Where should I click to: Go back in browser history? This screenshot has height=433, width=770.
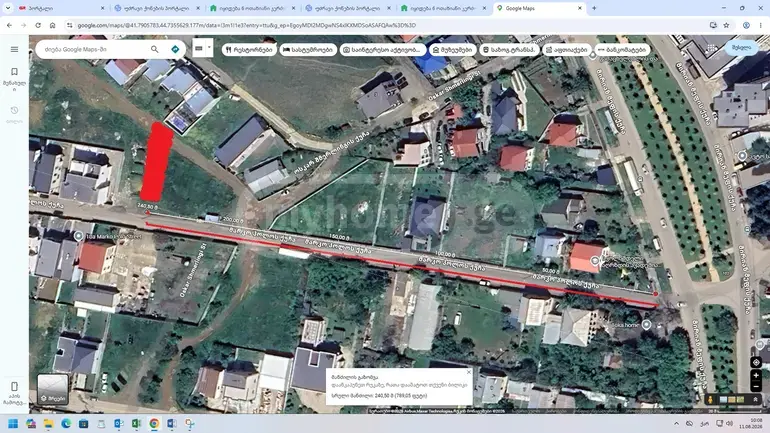point(9,25)
